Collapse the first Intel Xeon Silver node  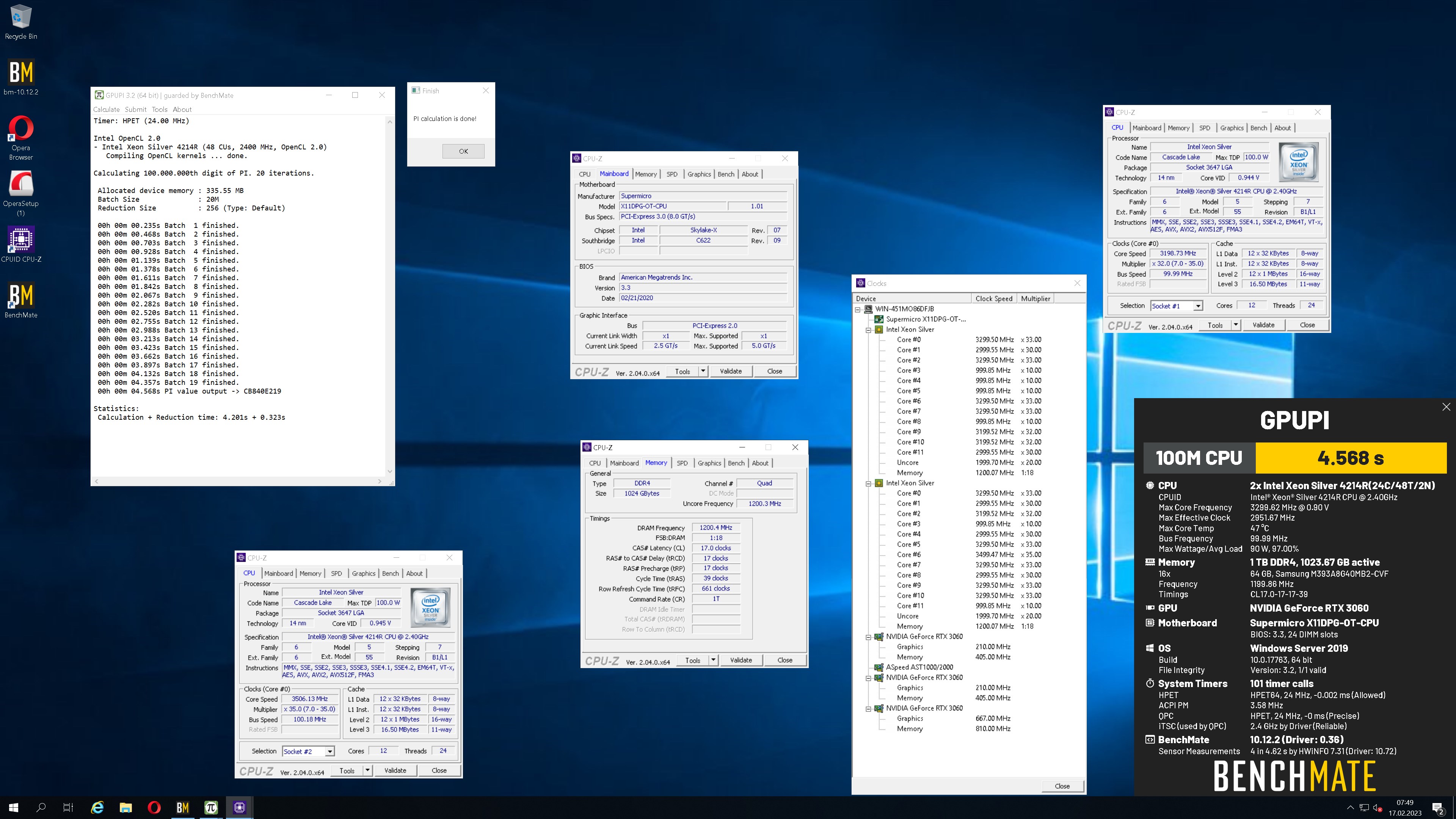[868, 329]
